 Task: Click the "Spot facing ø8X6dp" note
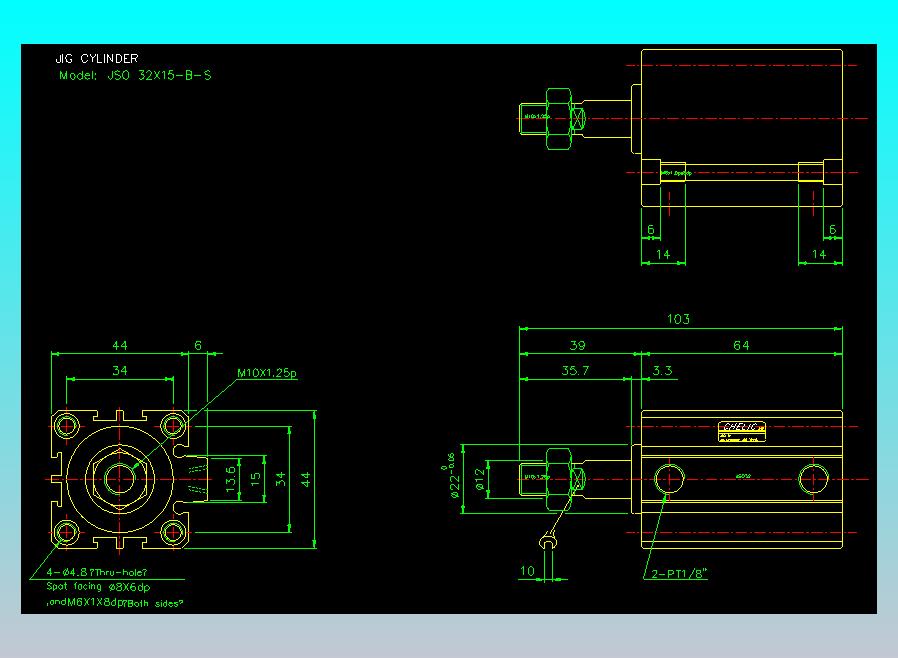99,587
